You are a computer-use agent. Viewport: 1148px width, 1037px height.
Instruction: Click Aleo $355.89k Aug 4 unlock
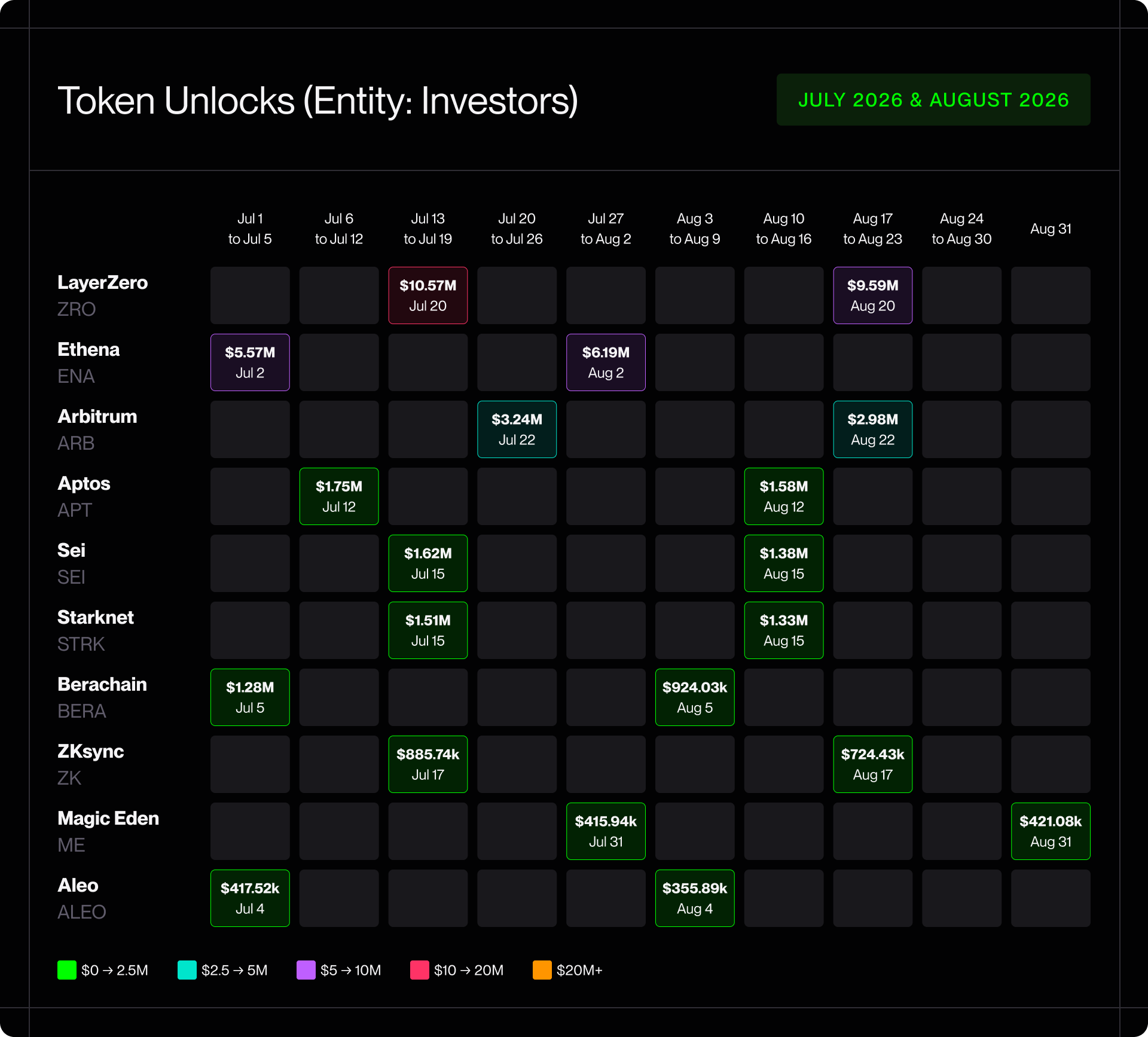695,898
